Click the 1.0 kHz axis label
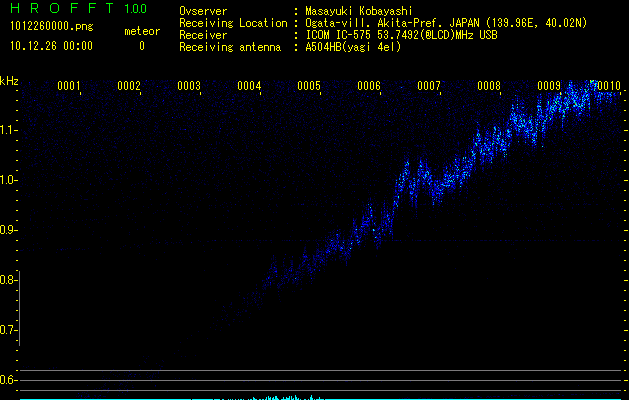Screen dimensions: 629x400 coord(8,180)
